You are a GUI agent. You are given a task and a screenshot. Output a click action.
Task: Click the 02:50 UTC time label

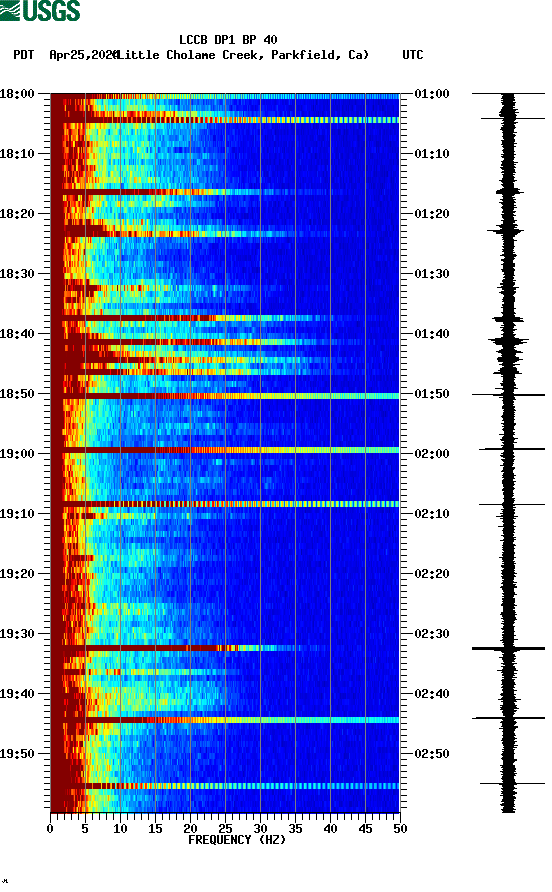pos(432,754)
